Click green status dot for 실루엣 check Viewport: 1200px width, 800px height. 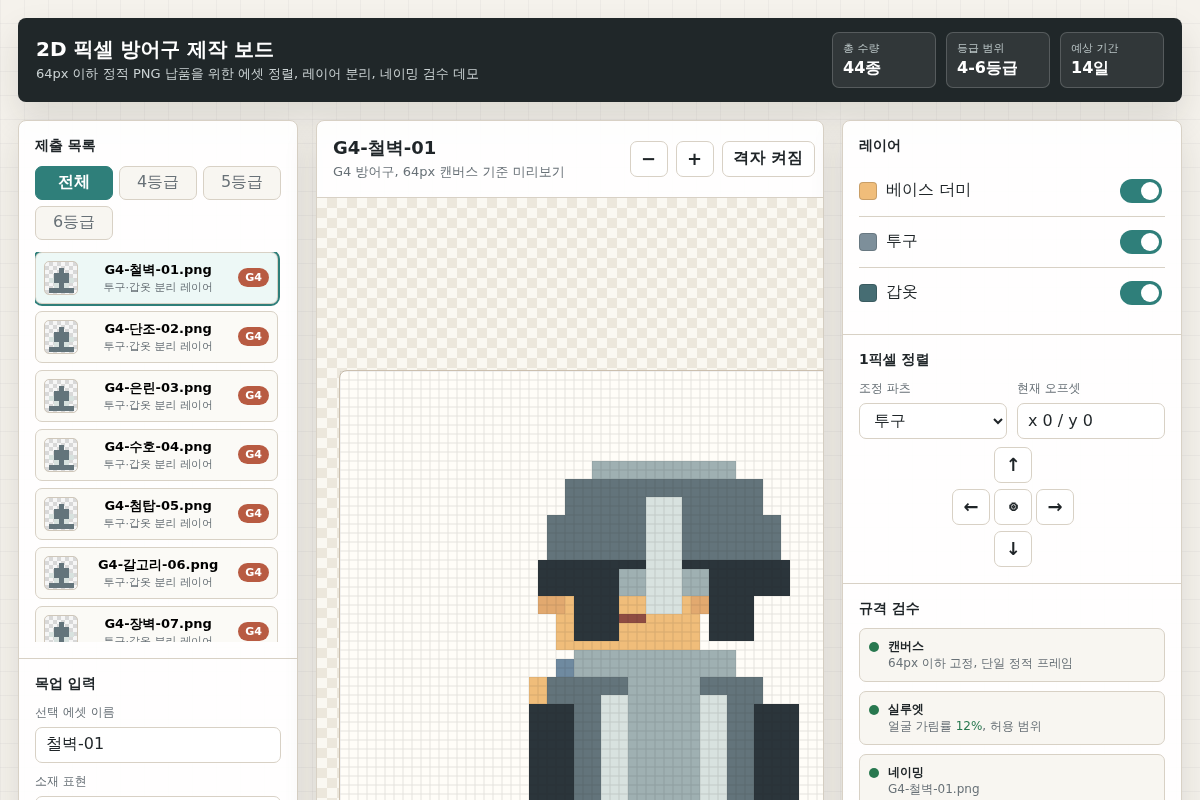874,710
